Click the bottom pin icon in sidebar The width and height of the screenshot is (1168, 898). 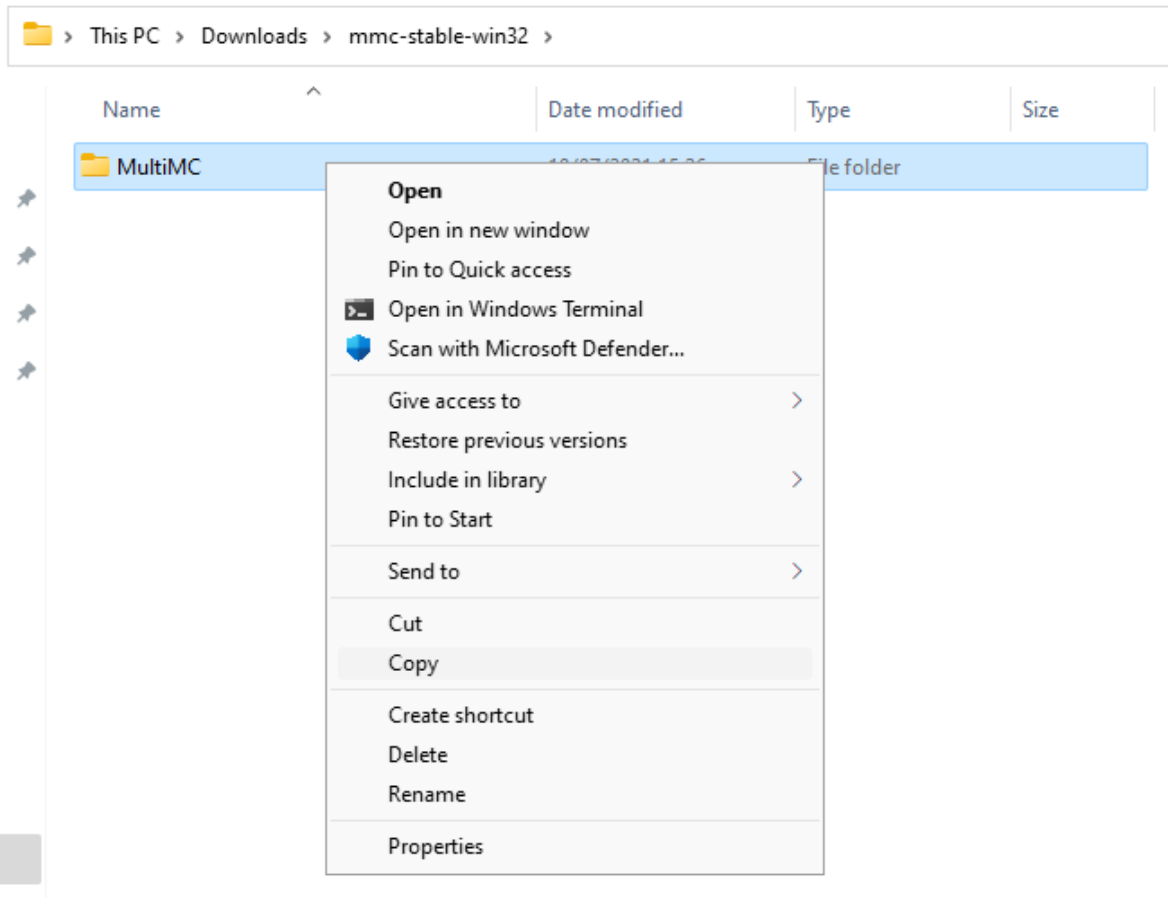(x=26, y=371)
